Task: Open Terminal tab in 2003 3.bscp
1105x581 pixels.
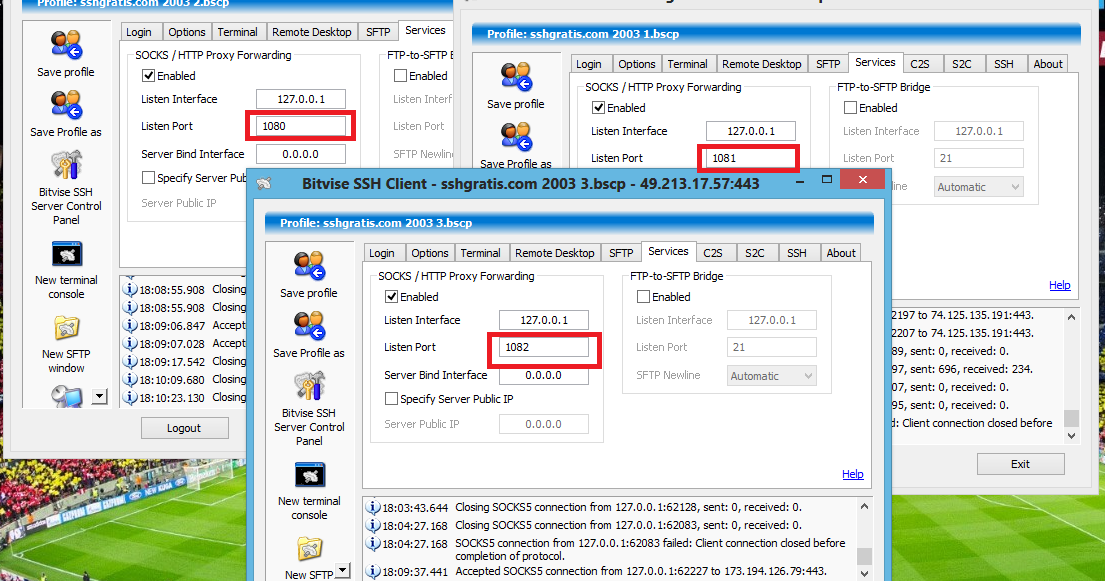Action: (481, 253)
